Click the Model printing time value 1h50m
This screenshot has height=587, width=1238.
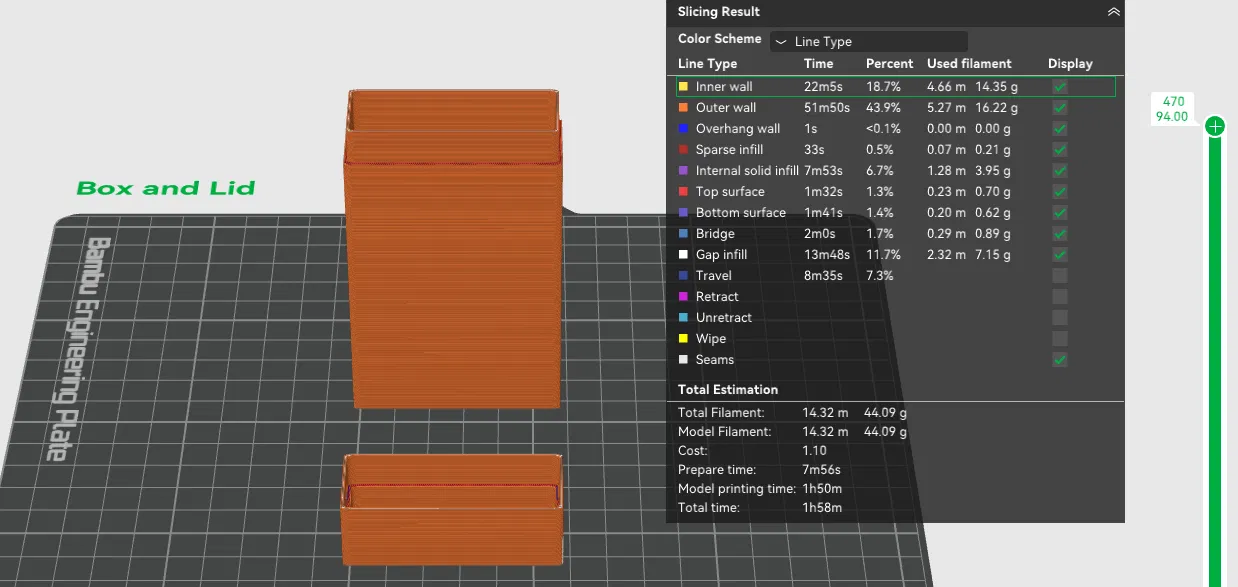(x=822, y=489)
